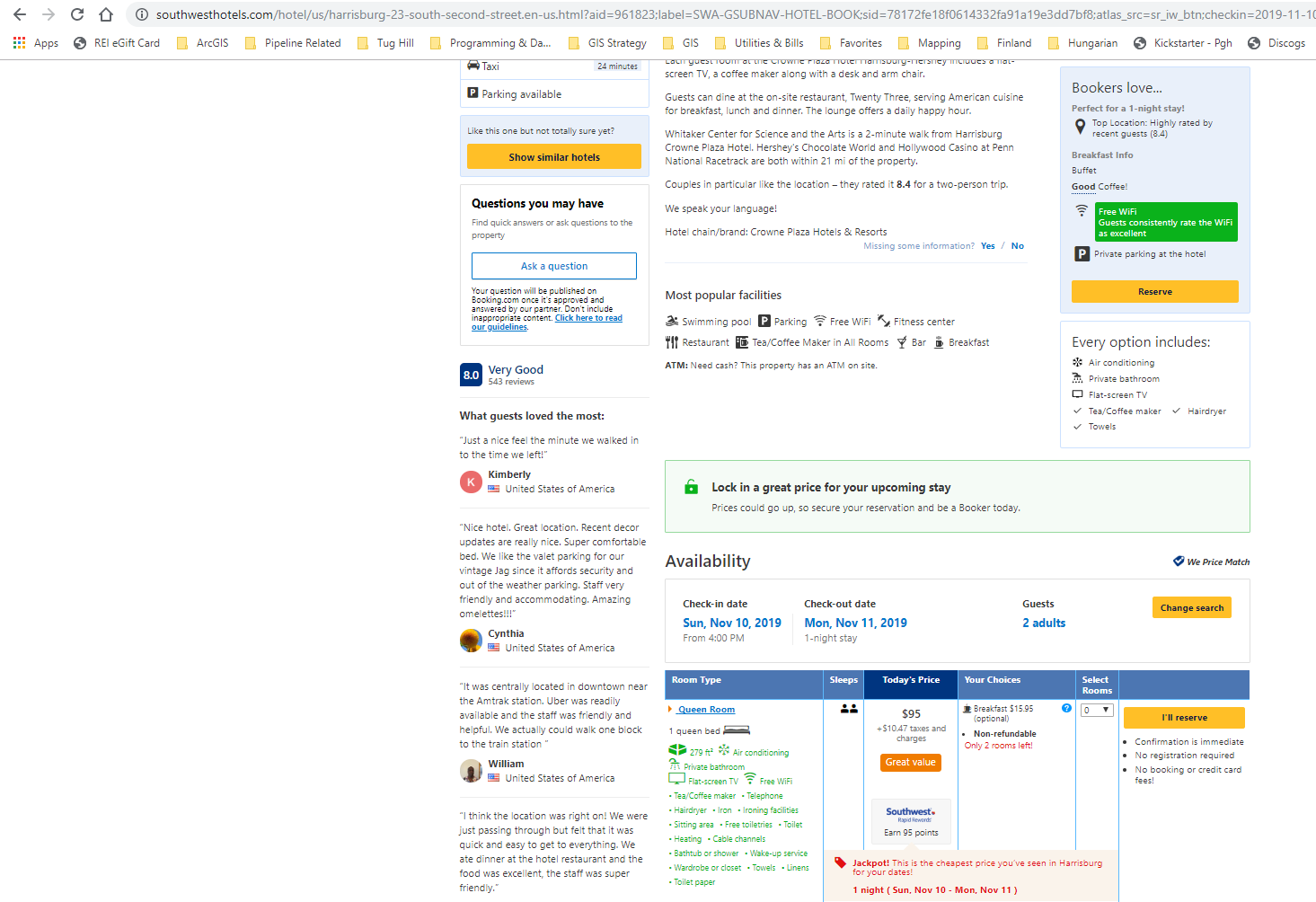Open Finland bookmark folder
1316x902 pixels.
[1004, 43]
